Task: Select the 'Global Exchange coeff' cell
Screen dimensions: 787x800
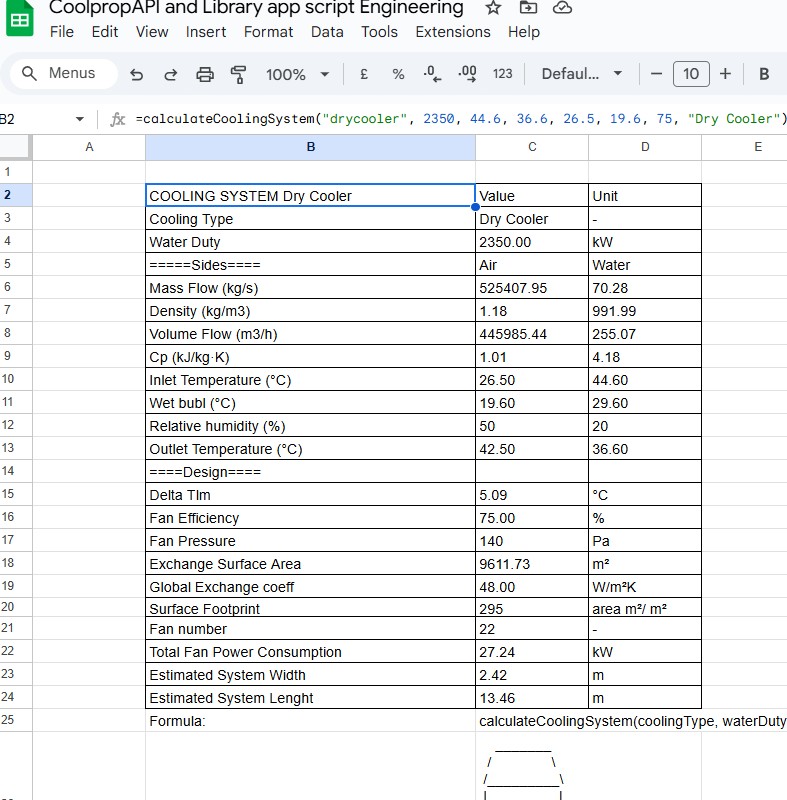Action: [x=310, y=586]
